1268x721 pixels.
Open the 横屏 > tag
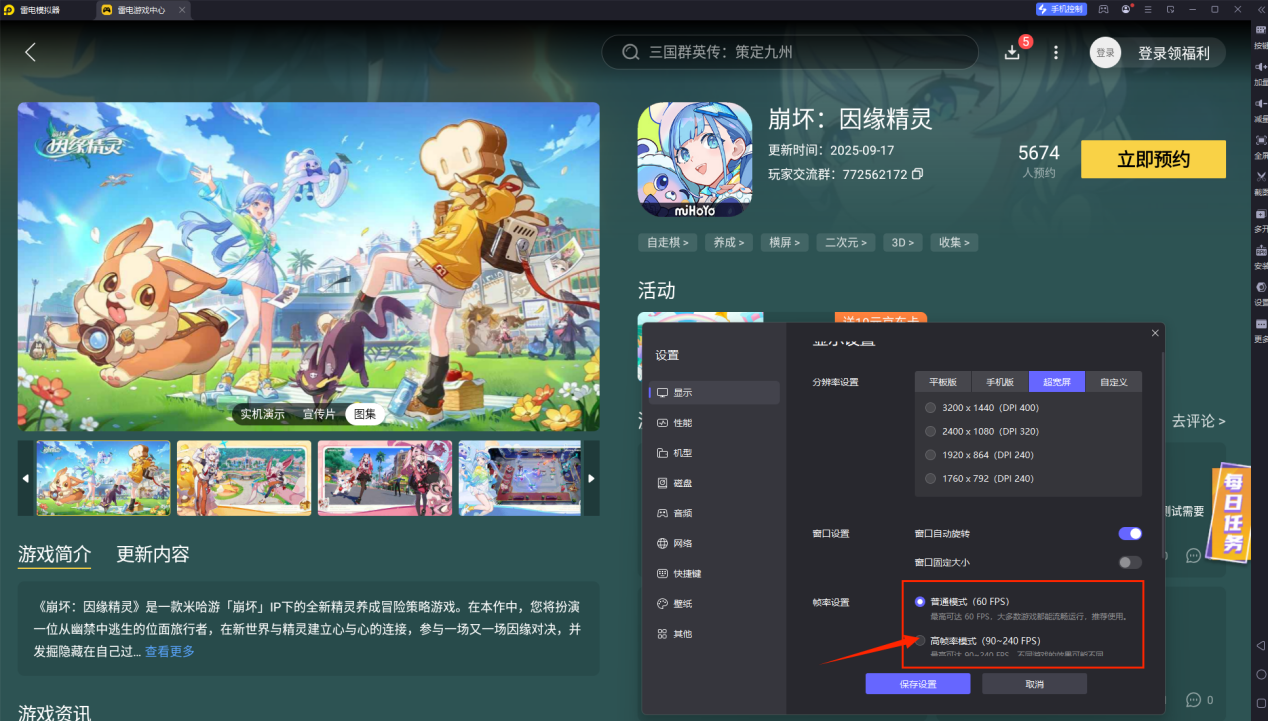point(783,242)
